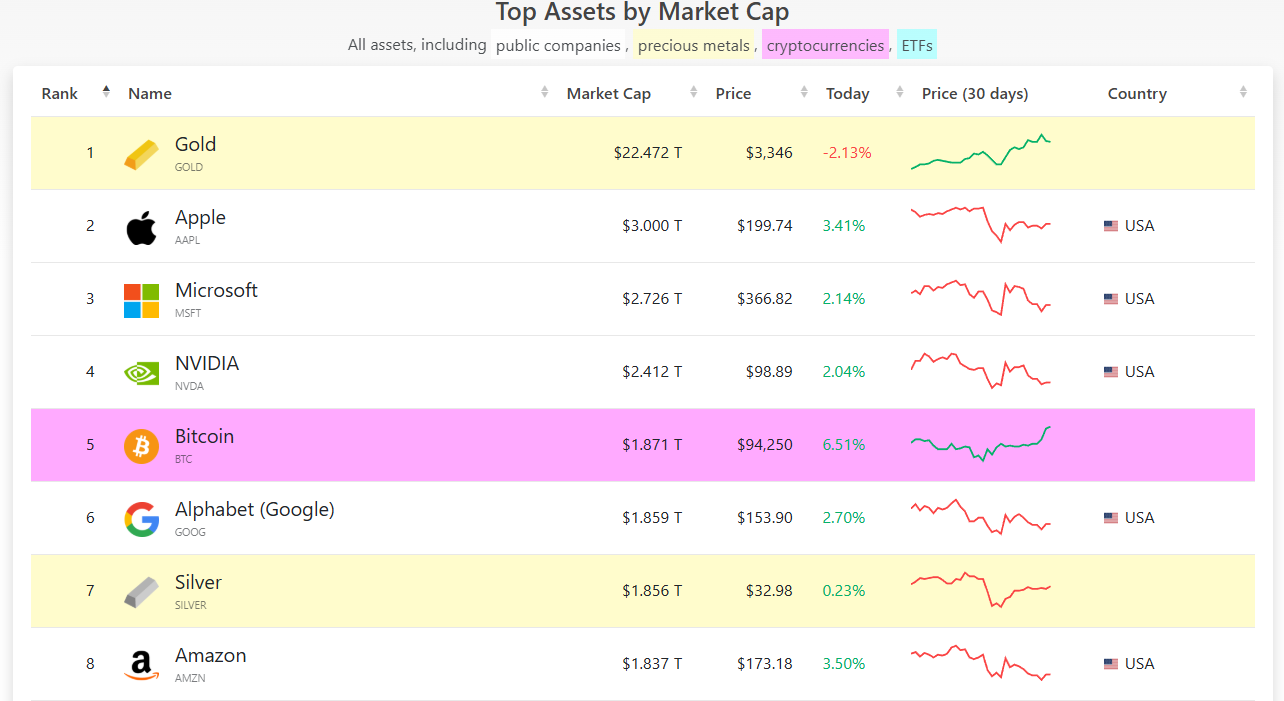Screen dimensions: 1284x701
Task: Click Silver's 30-day price chart
Action: [981, 590]
